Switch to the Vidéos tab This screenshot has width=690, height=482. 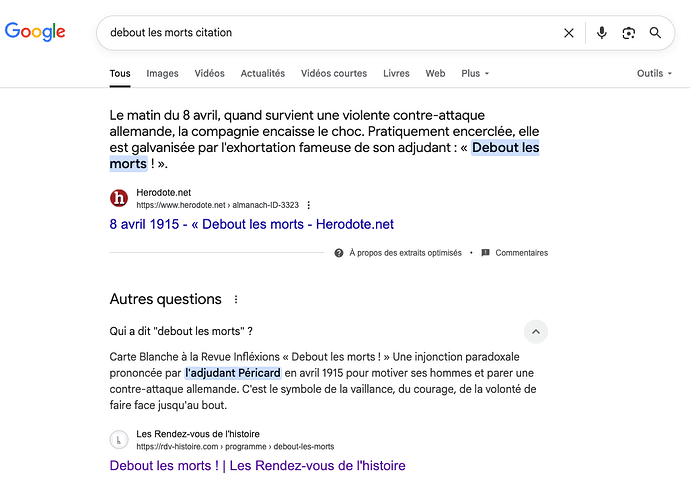pos(210,73)
